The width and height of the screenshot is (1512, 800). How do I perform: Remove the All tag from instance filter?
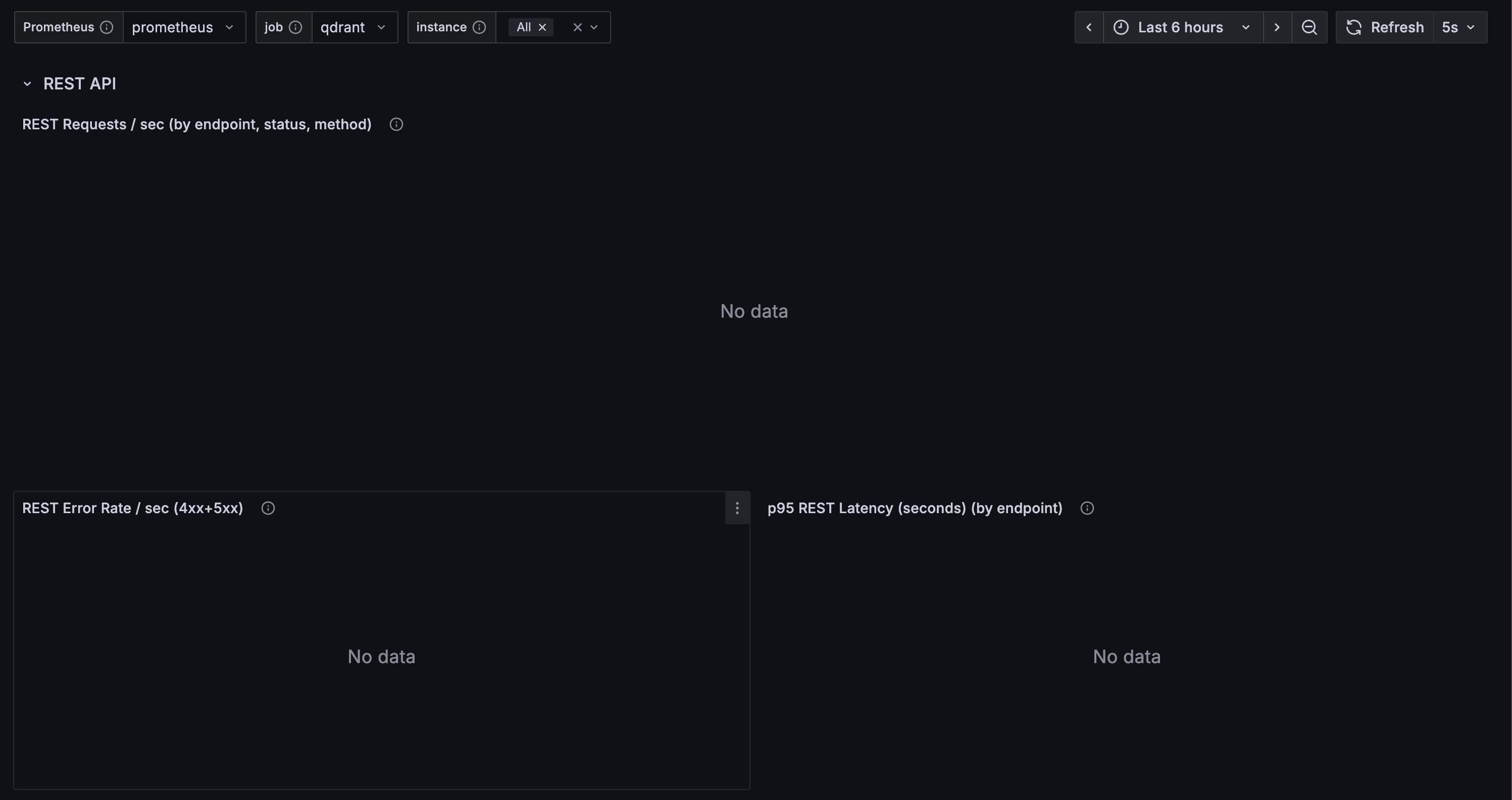(542, 28)
